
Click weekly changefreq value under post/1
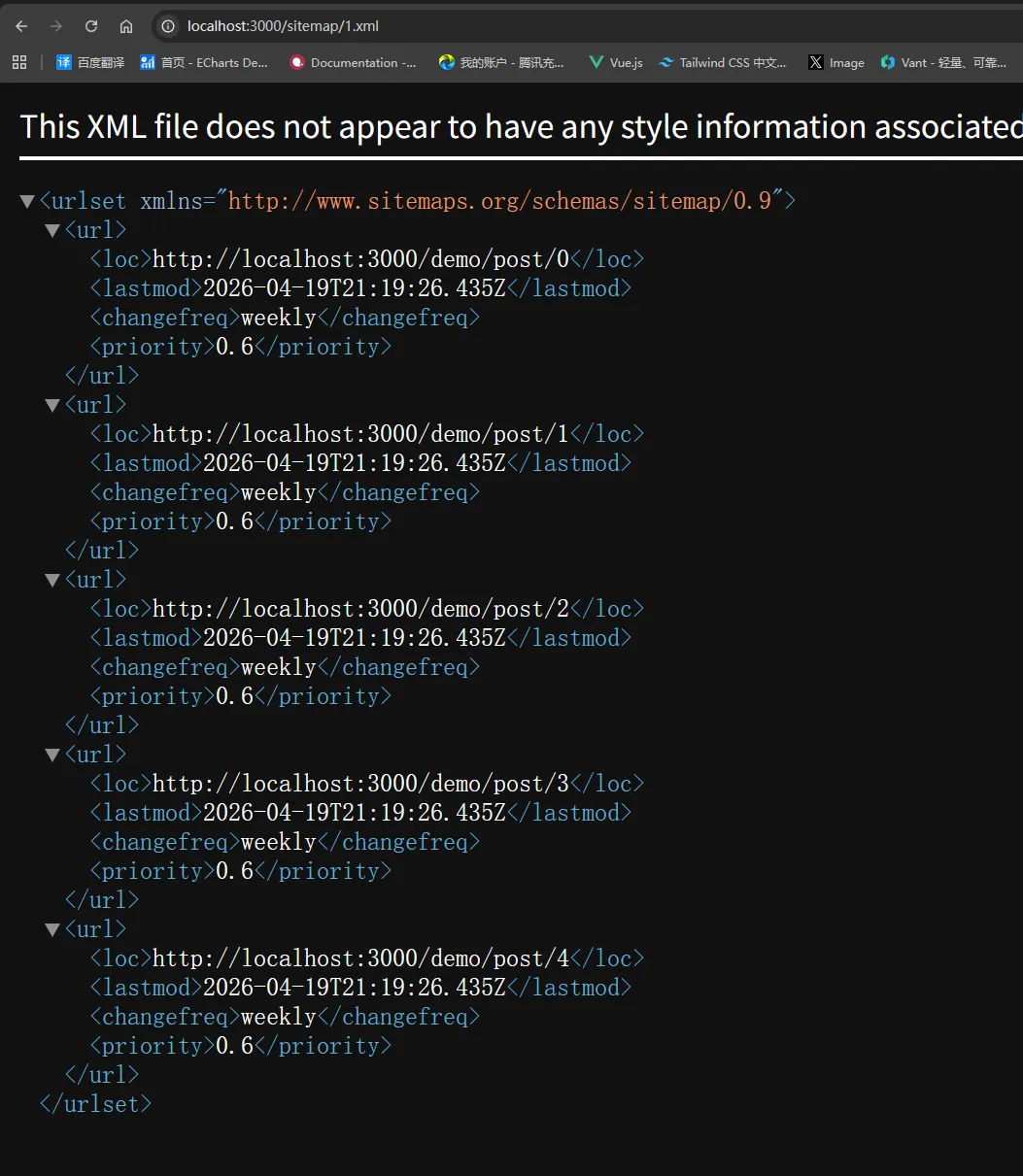(279, 492)
